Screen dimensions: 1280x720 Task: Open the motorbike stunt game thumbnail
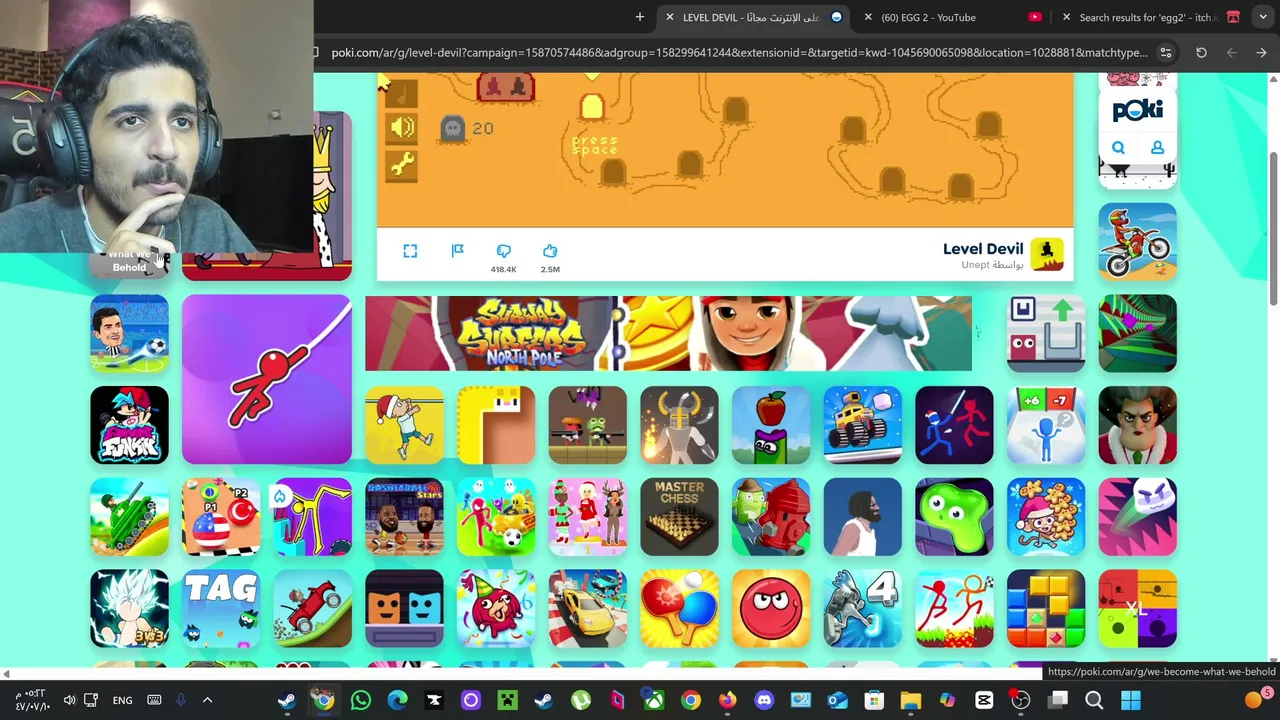click(1138, 242)
